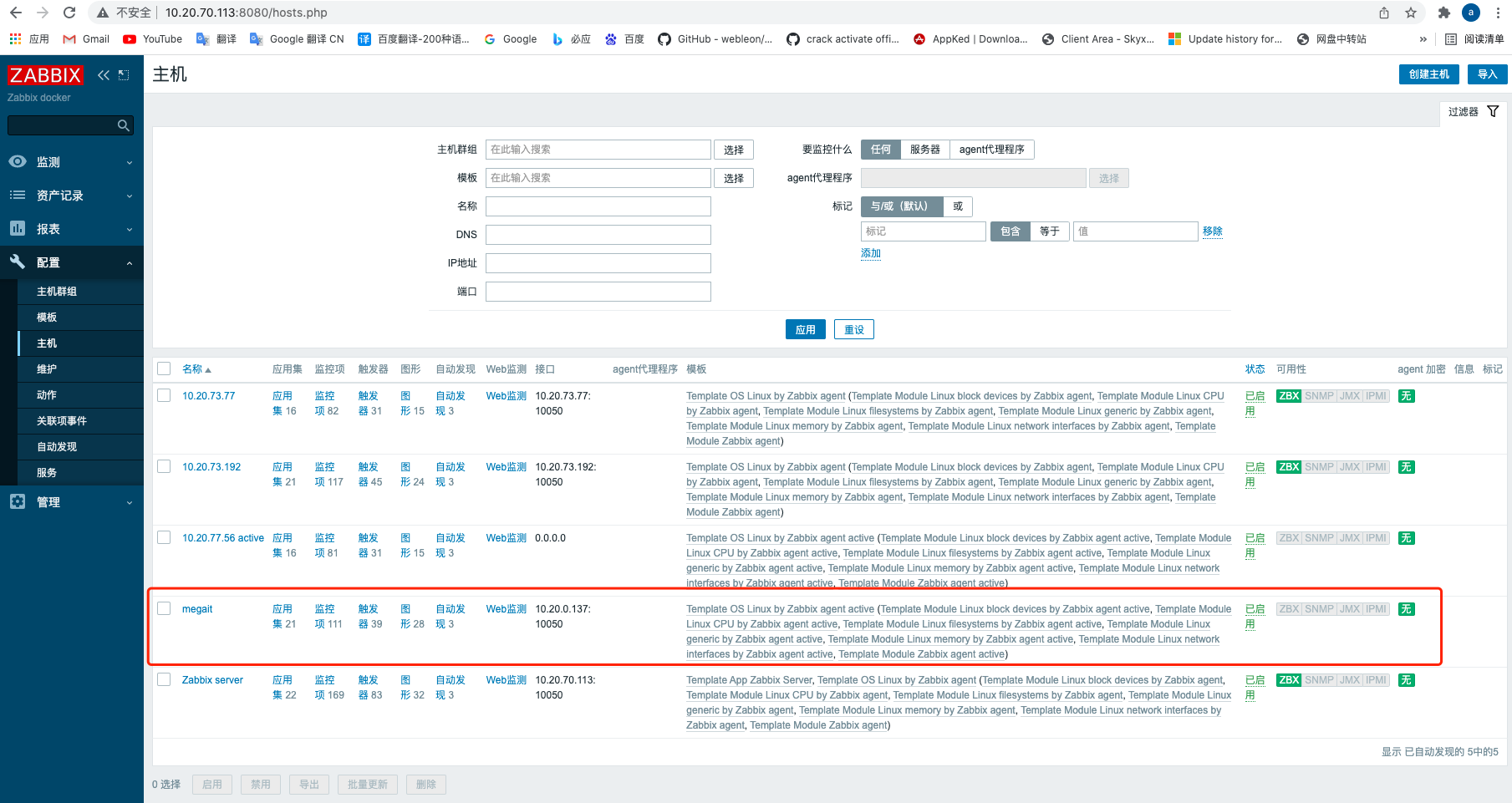Click the 名称 filter input field
1512x803 pixels.
598,206
